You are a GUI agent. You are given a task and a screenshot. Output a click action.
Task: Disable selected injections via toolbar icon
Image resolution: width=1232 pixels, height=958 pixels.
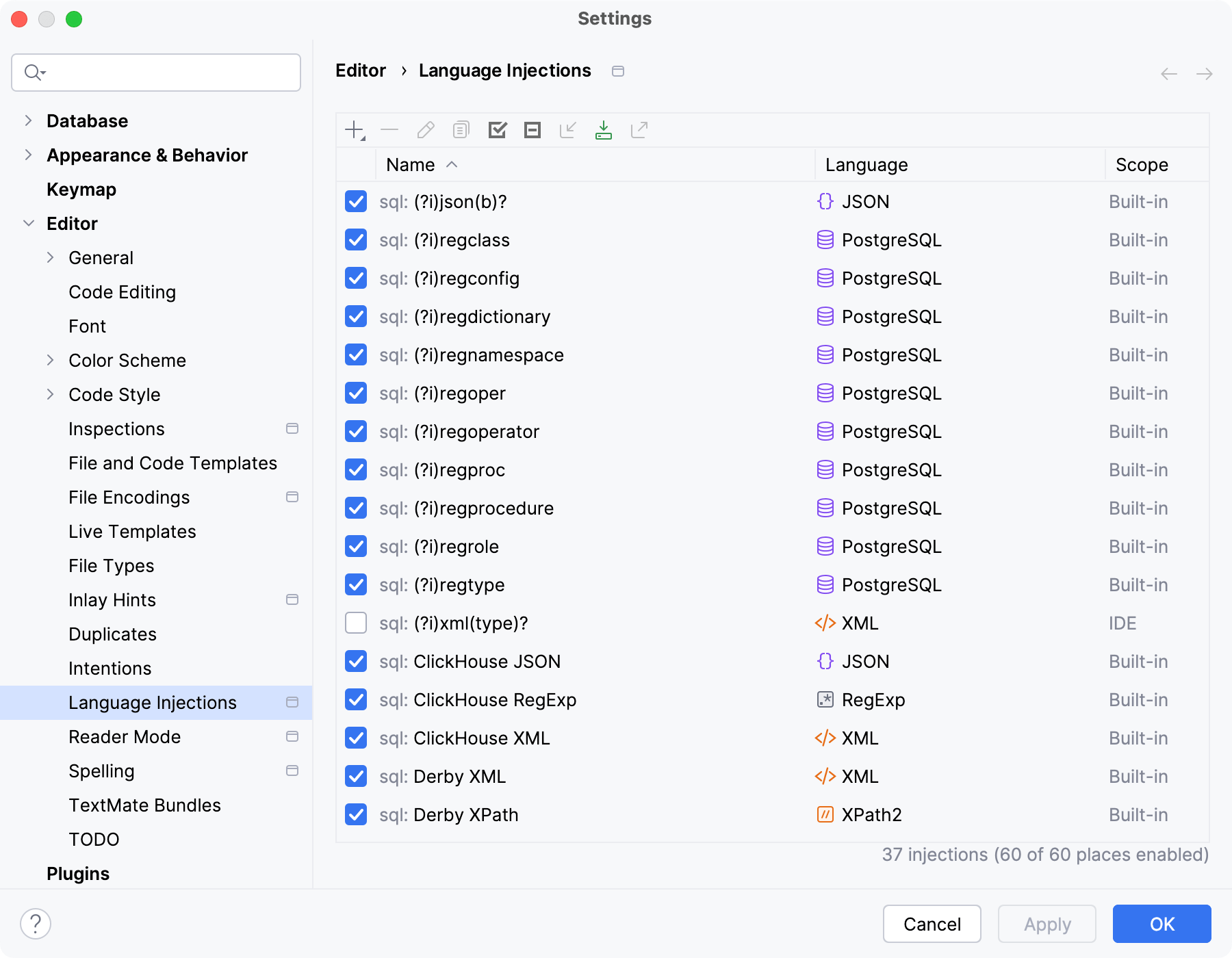tap(532, 130)
